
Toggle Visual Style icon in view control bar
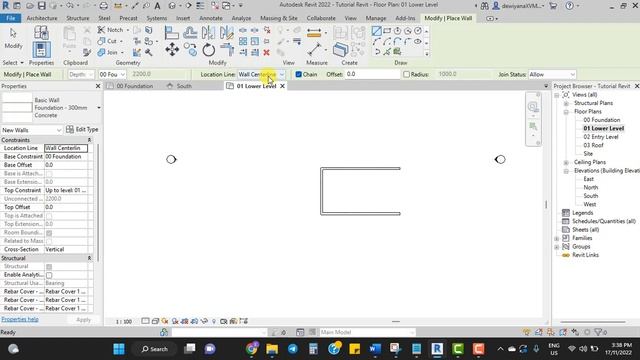pyautogui.click(x=155, y=321)
